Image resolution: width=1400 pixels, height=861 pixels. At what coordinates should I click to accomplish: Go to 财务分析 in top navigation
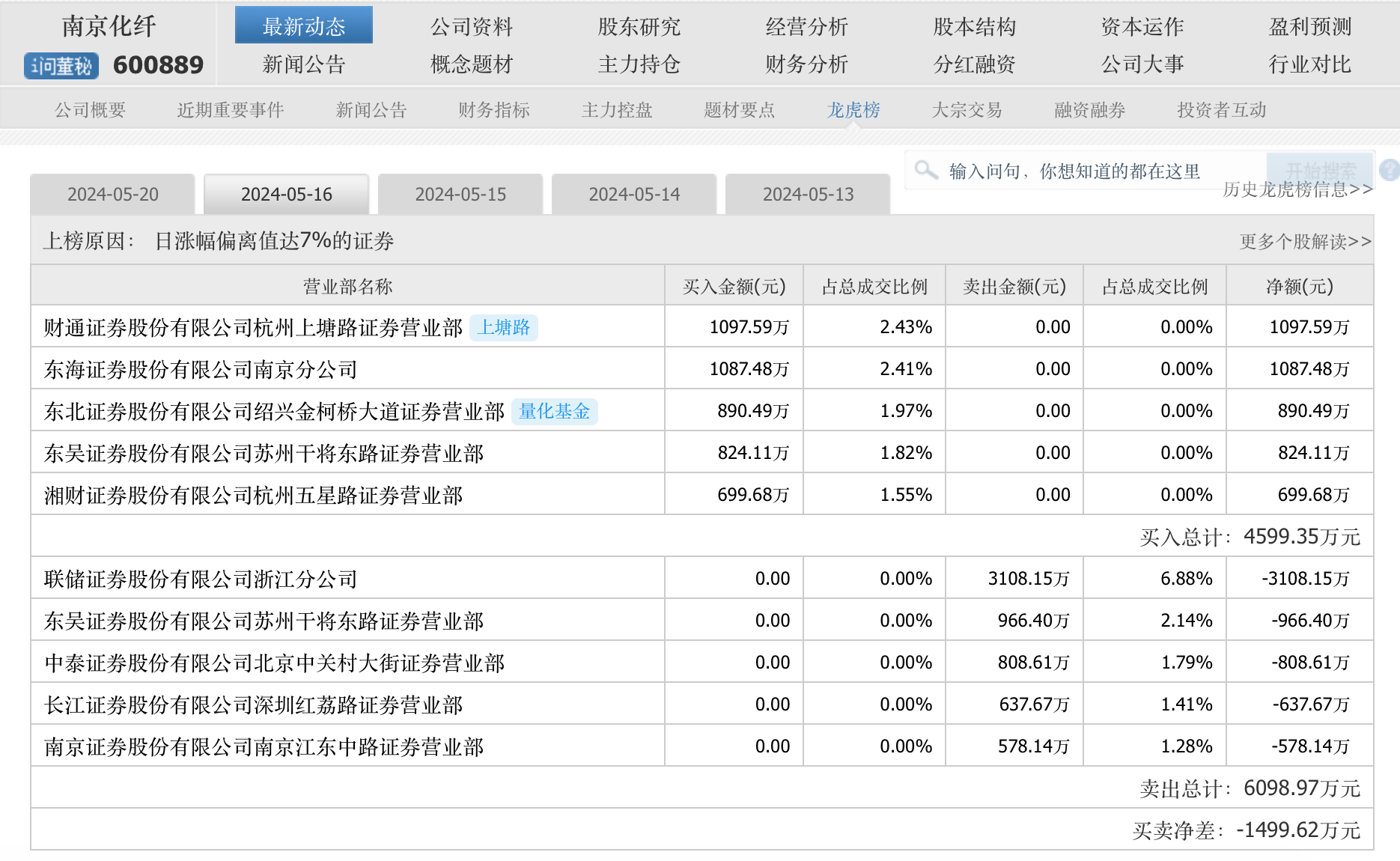point(806,64)
